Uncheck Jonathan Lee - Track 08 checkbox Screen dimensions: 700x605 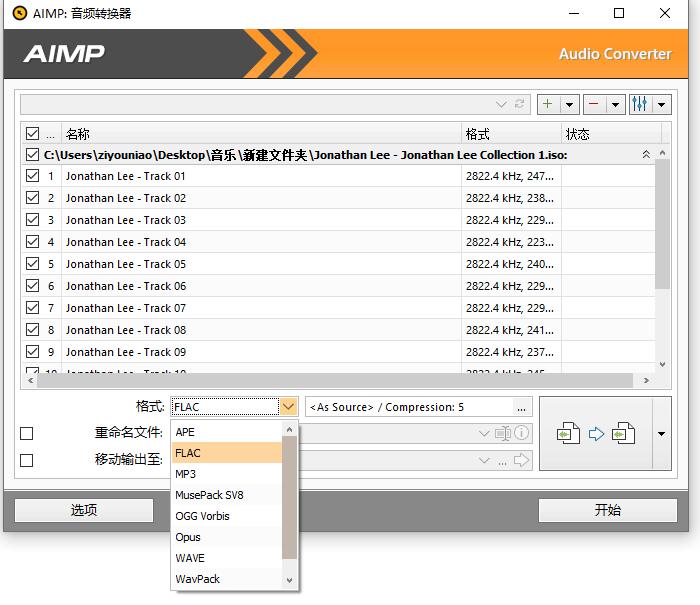point(33,330)
